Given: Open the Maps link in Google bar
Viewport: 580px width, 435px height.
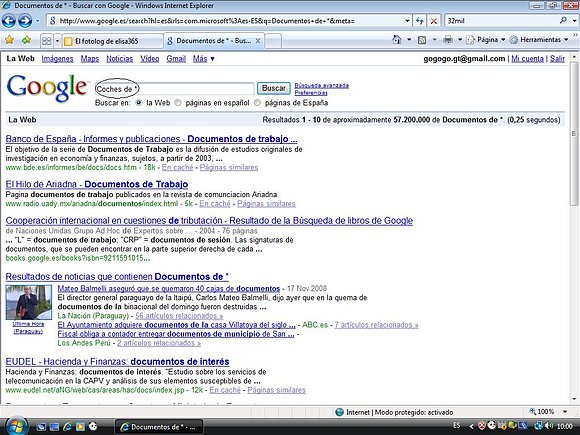Looking at the screenshot, I should point(90,59).
